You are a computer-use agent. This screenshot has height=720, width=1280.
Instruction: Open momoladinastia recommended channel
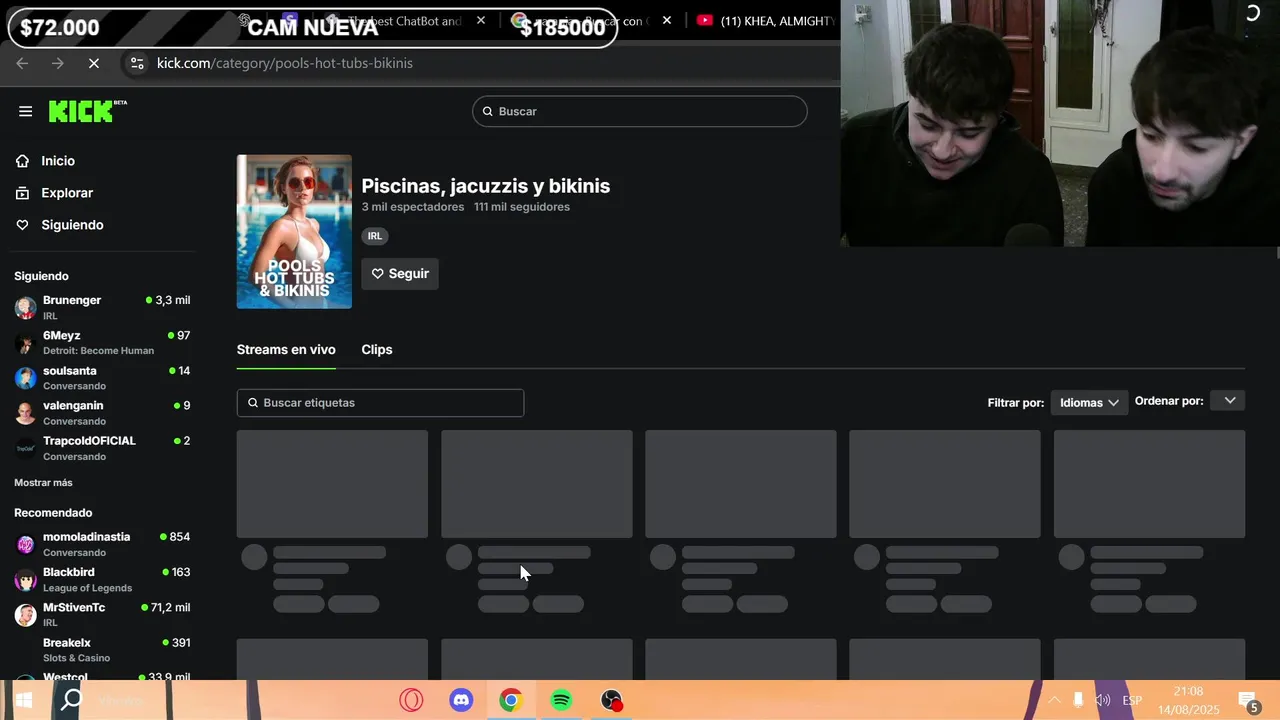[x=102, y=544]
